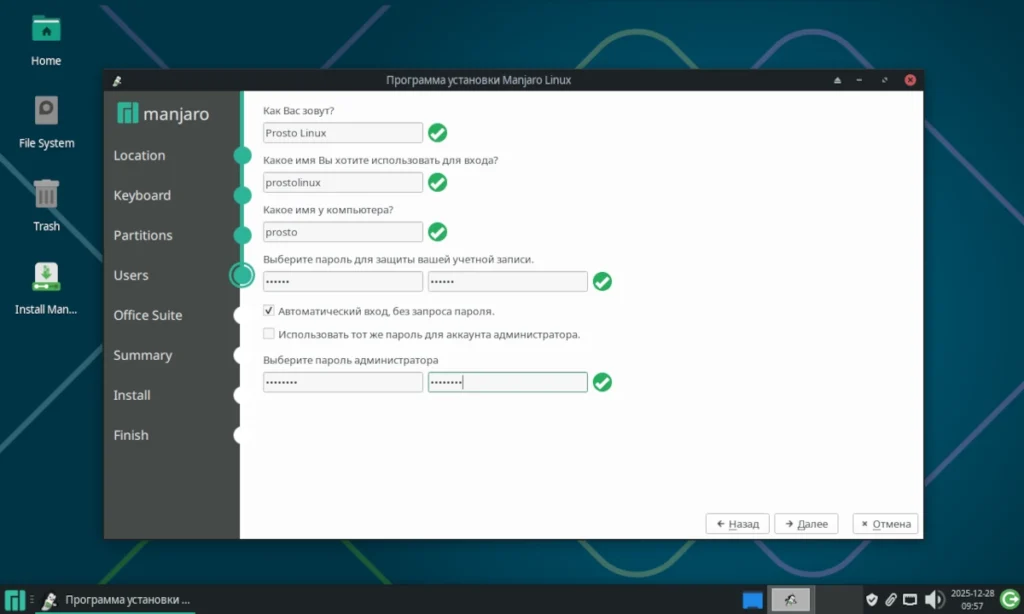Click the keep-above arrow icon in titlebar
Image resolution: width=1024 pixels, height=614 pixels.
[x=837, y=80]
